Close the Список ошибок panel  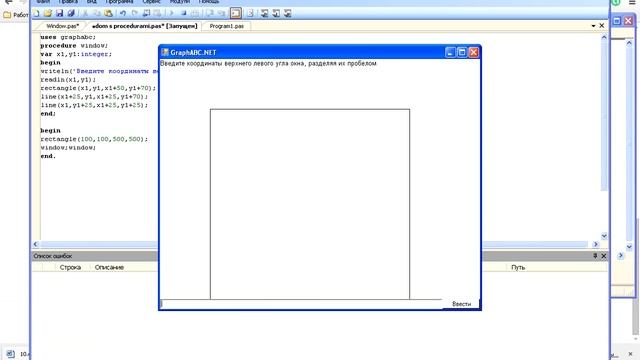point(604,256)
